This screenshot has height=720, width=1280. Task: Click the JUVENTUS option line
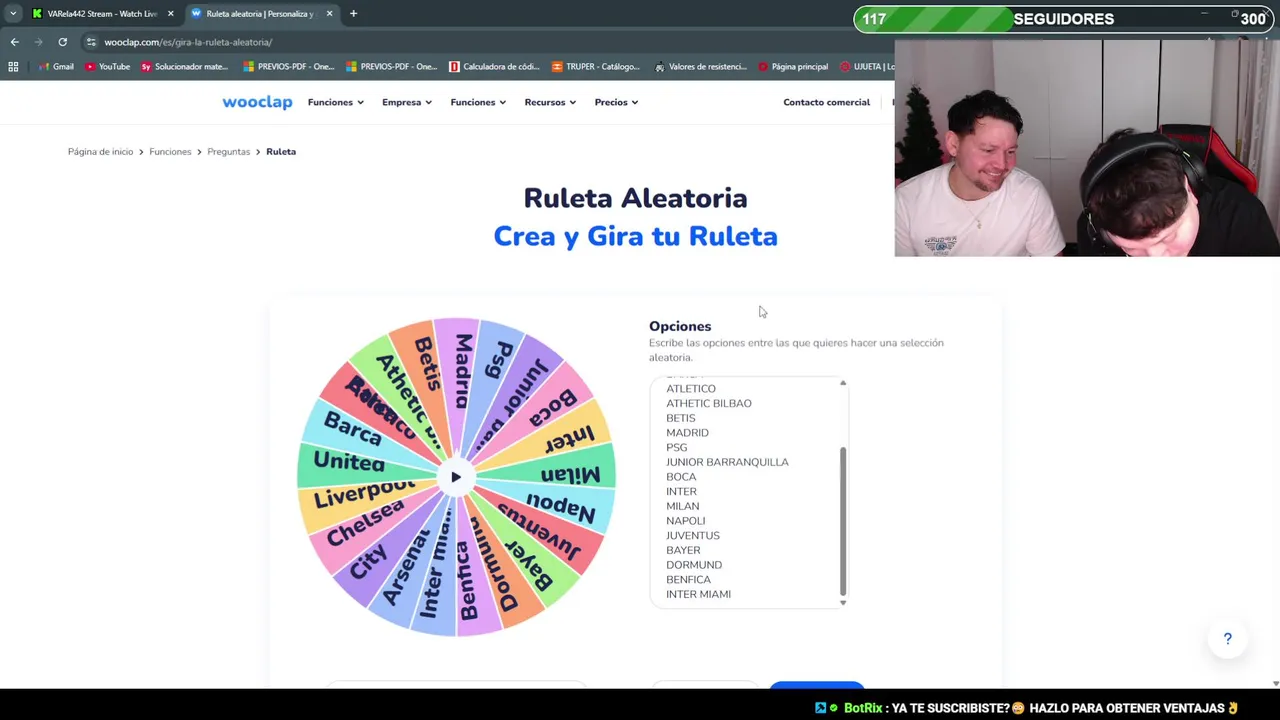[x=693, y=536]
